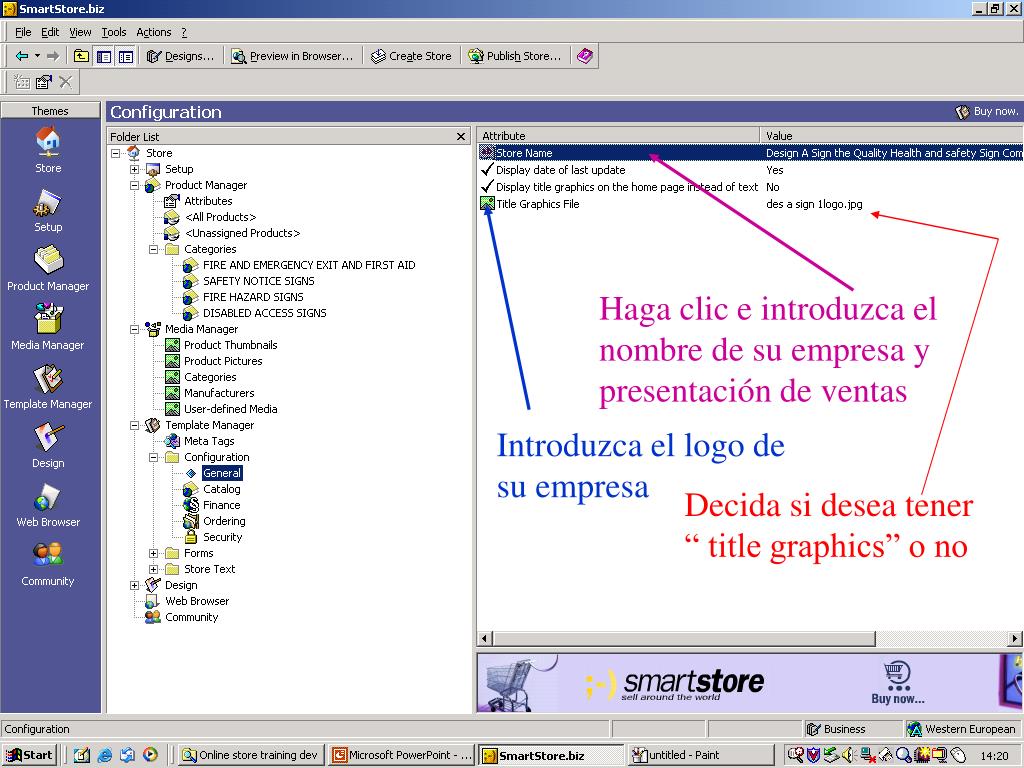Click Preview in Browser... button
Viewport: 1024px width, 768px height.
[293, 56]
